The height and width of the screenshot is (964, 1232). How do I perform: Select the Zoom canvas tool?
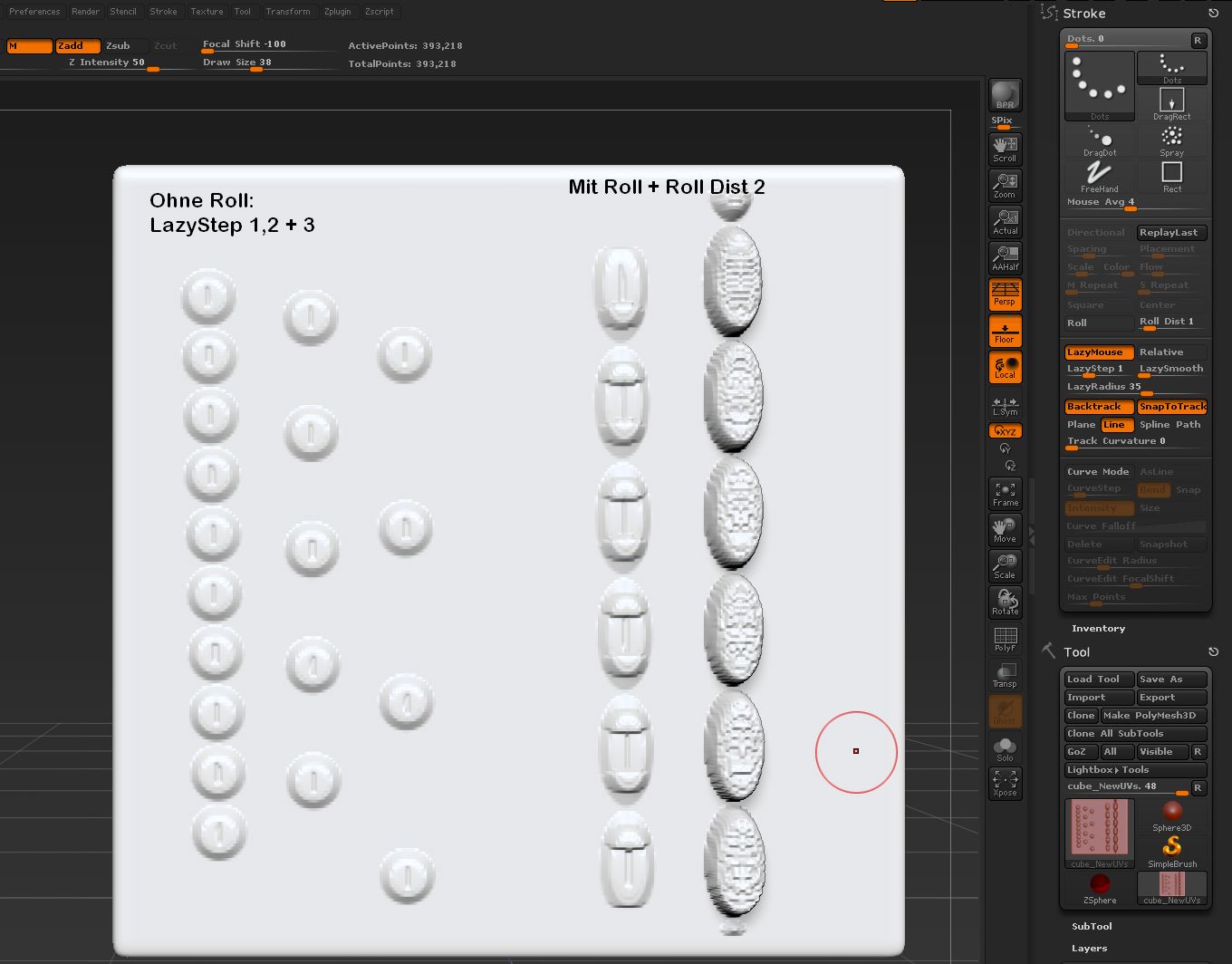tap(1005, 185)
